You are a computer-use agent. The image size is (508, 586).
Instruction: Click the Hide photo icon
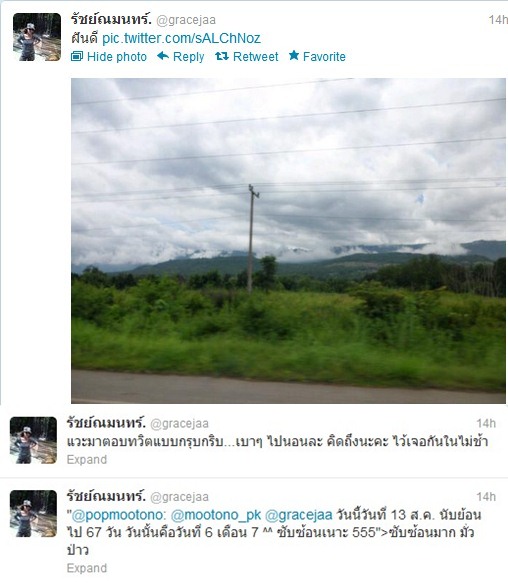click(x=77, y=56)
